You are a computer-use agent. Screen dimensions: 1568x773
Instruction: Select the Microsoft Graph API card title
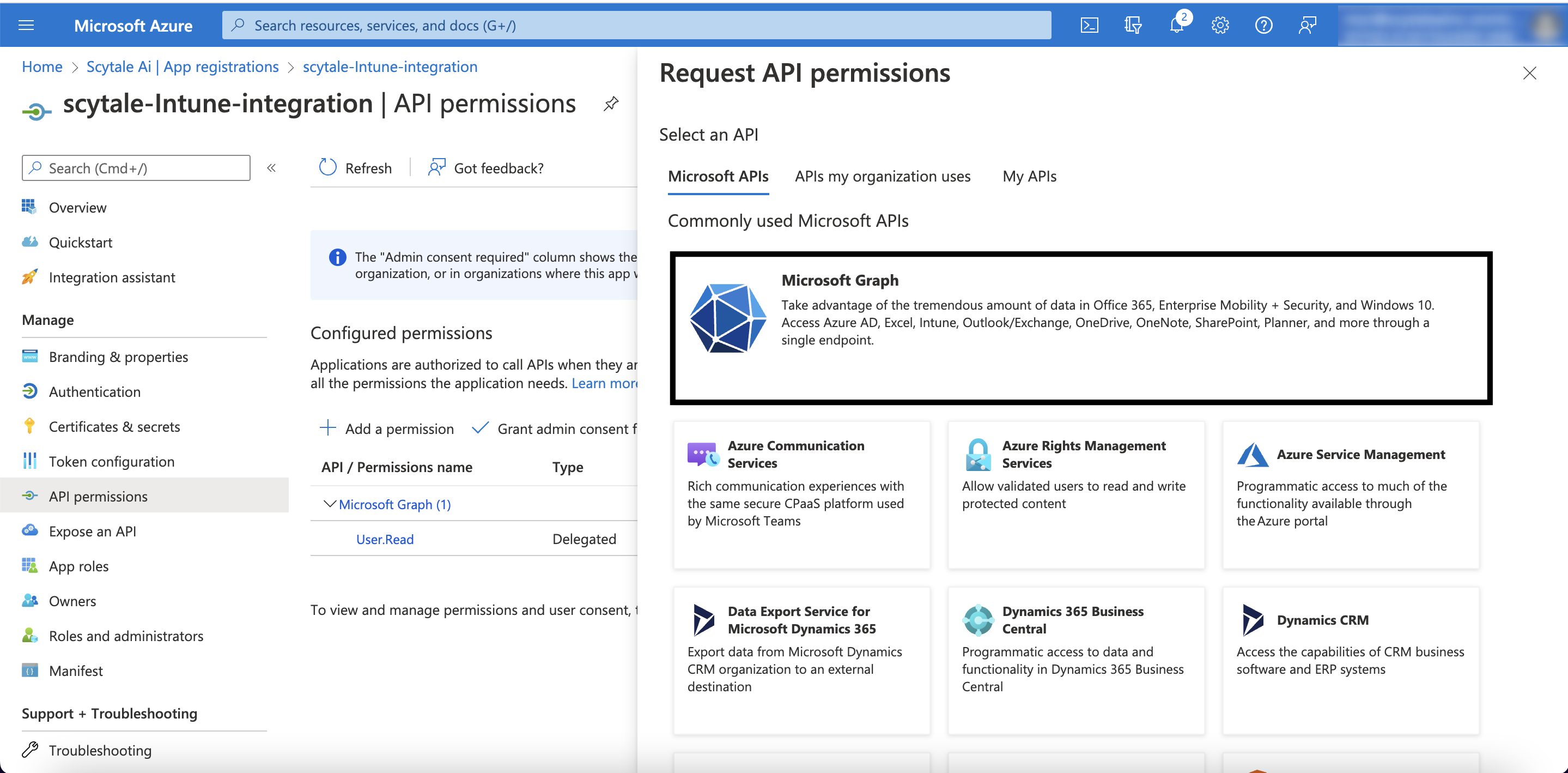(x=840, y=280)
